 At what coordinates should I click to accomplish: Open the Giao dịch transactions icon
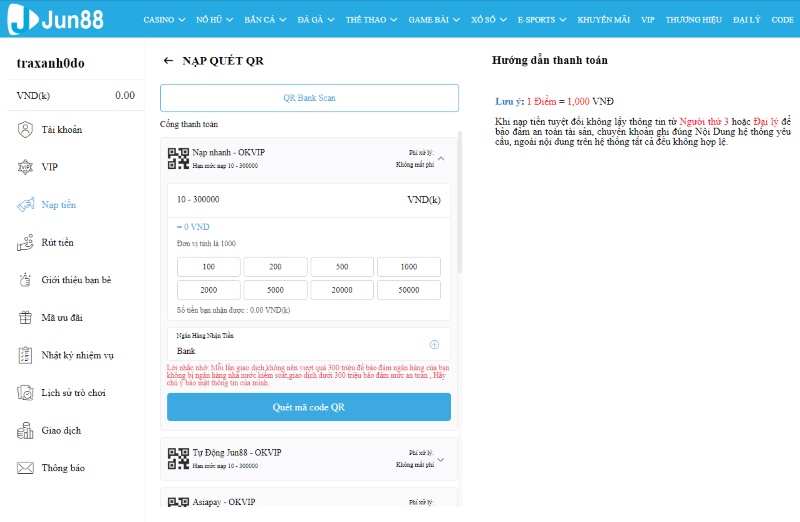[25, 430]
